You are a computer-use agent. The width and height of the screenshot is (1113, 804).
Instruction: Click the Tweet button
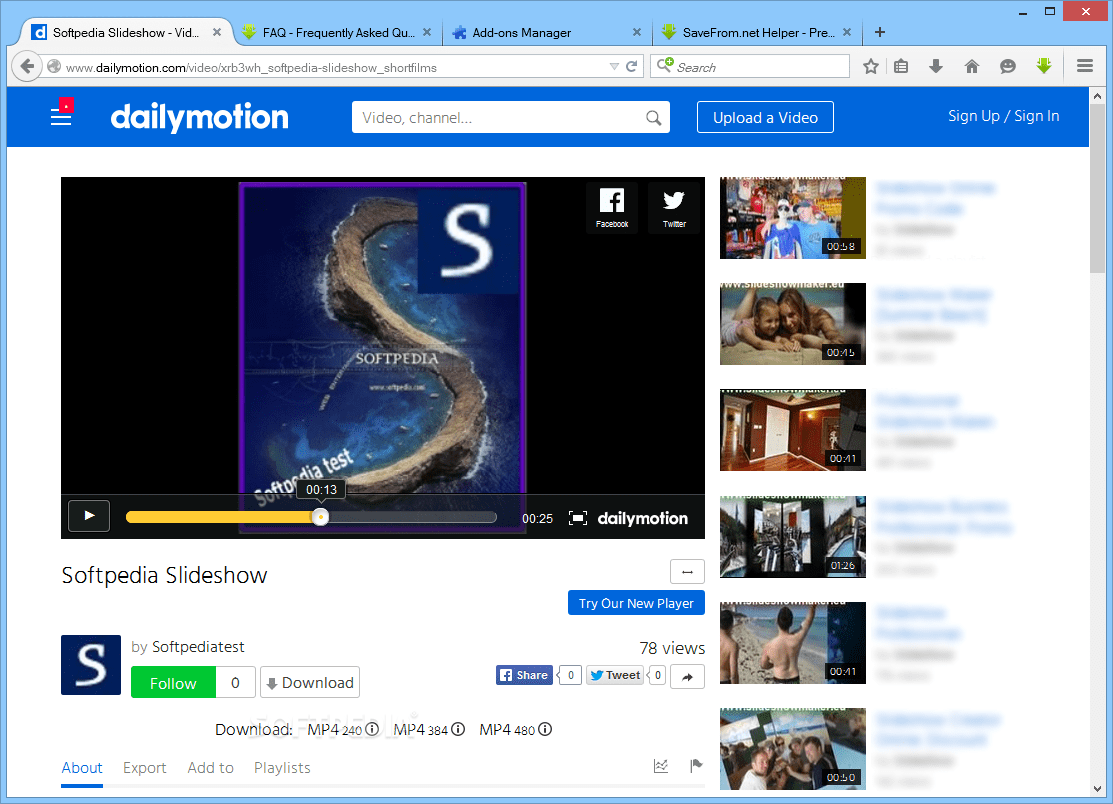(615, 676)
